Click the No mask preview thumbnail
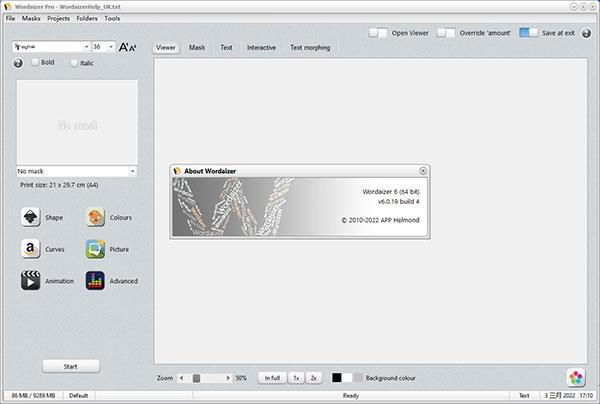This screenshot has width=600, height=404. [x=77, y=122]
